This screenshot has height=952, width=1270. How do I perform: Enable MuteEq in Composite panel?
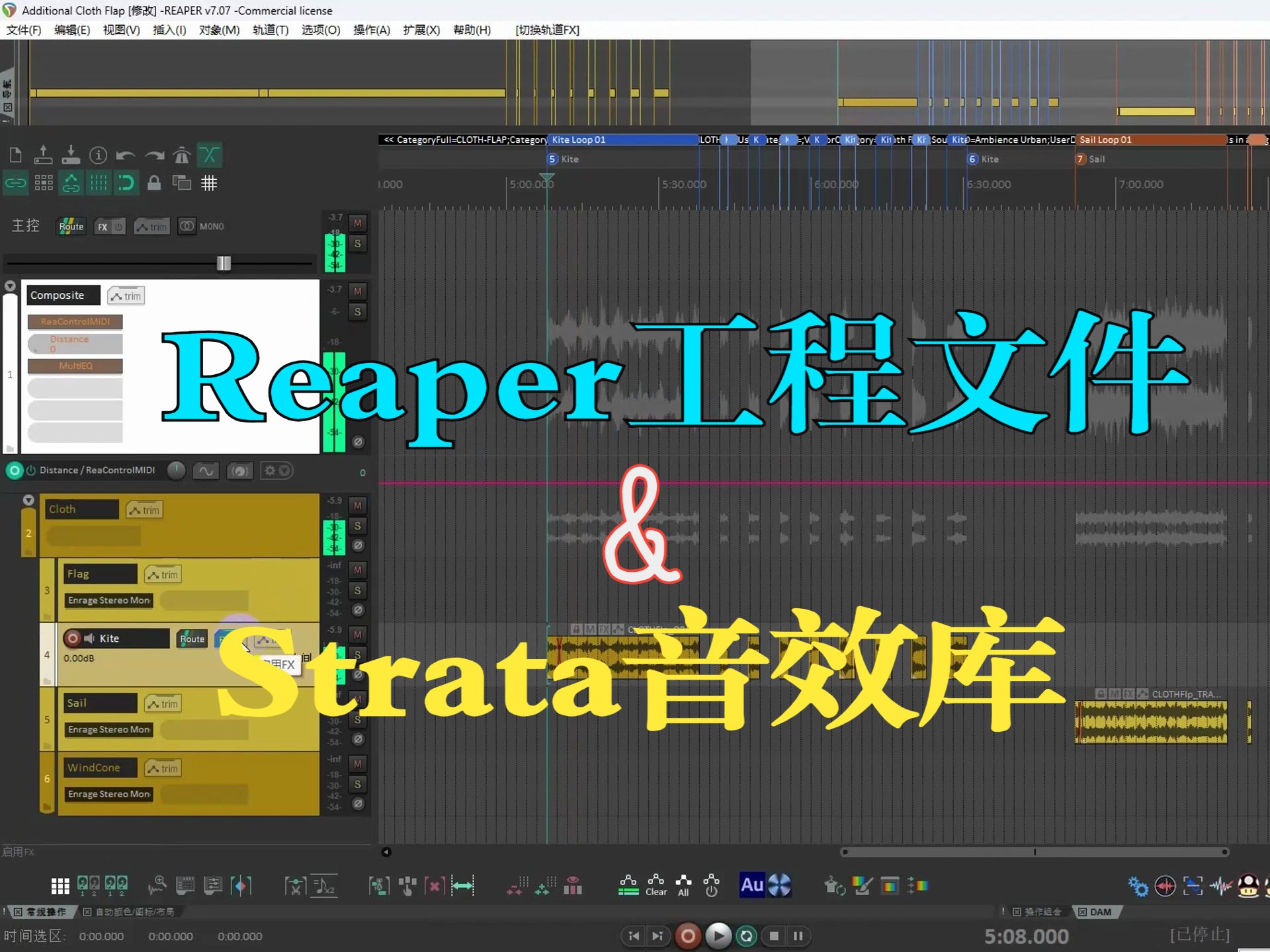tap(74, 365)
